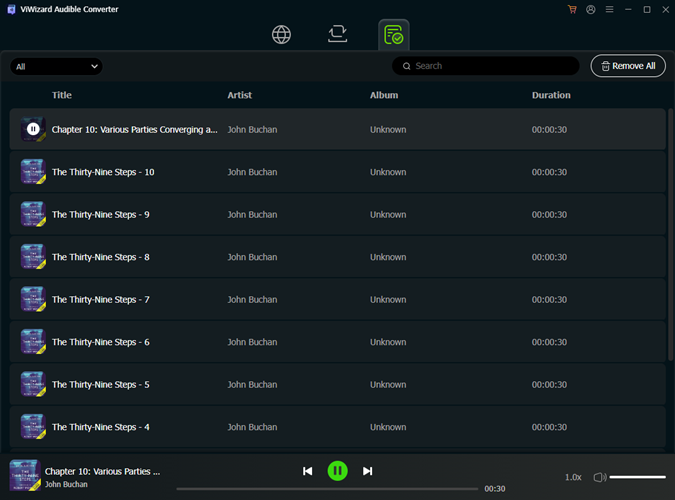Click cover of The Thirty-Nine Steps - 6
The width and height of the screenshot is (675, 500).
coord(33,342)
